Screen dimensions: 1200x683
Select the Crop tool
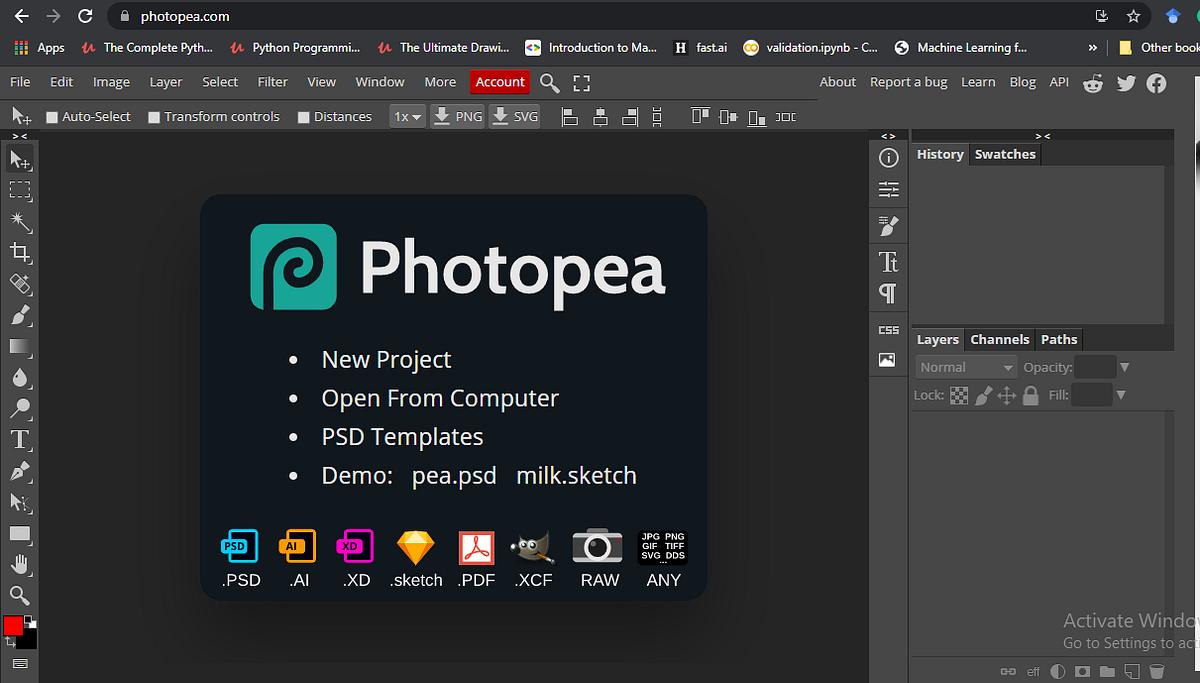20,253
